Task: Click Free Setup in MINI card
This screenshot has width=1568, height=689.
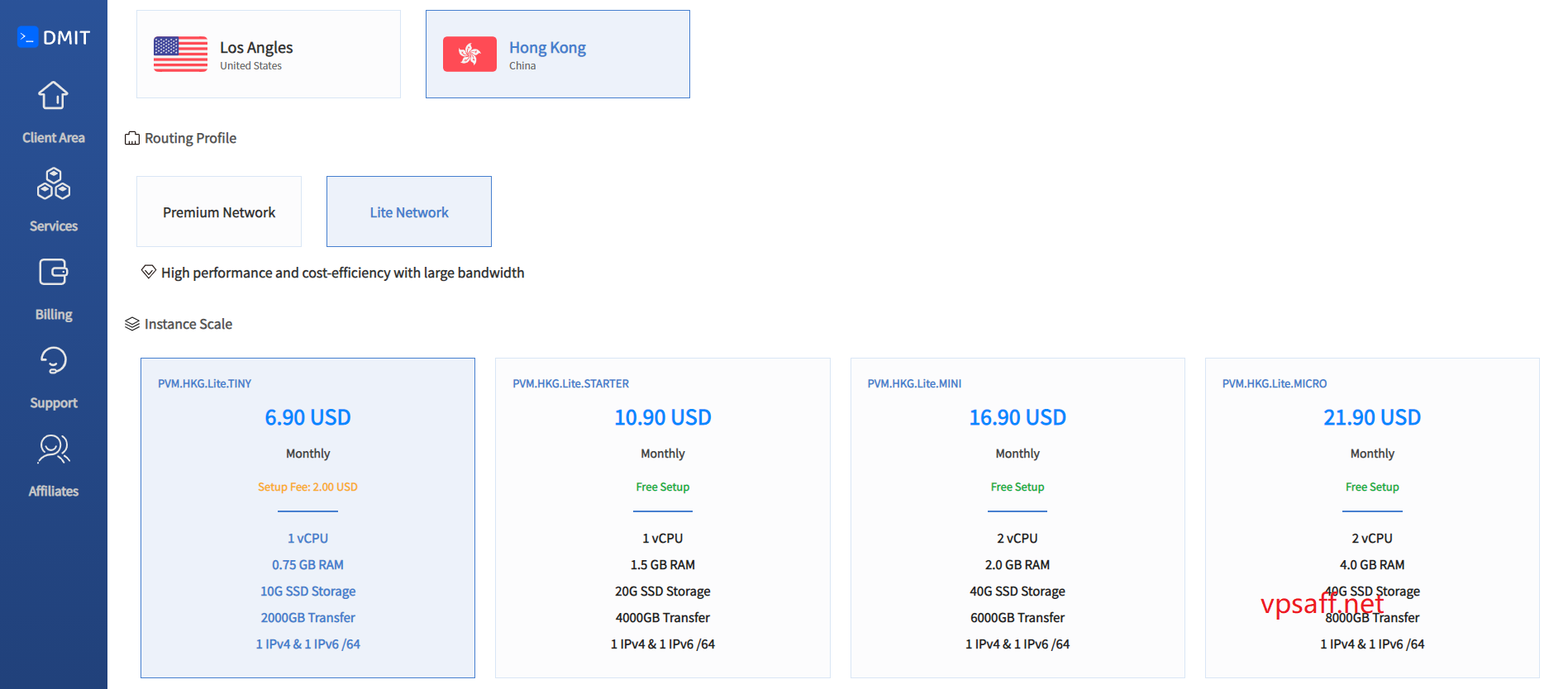Action: pyautogui.click(x=1018, y=487)
